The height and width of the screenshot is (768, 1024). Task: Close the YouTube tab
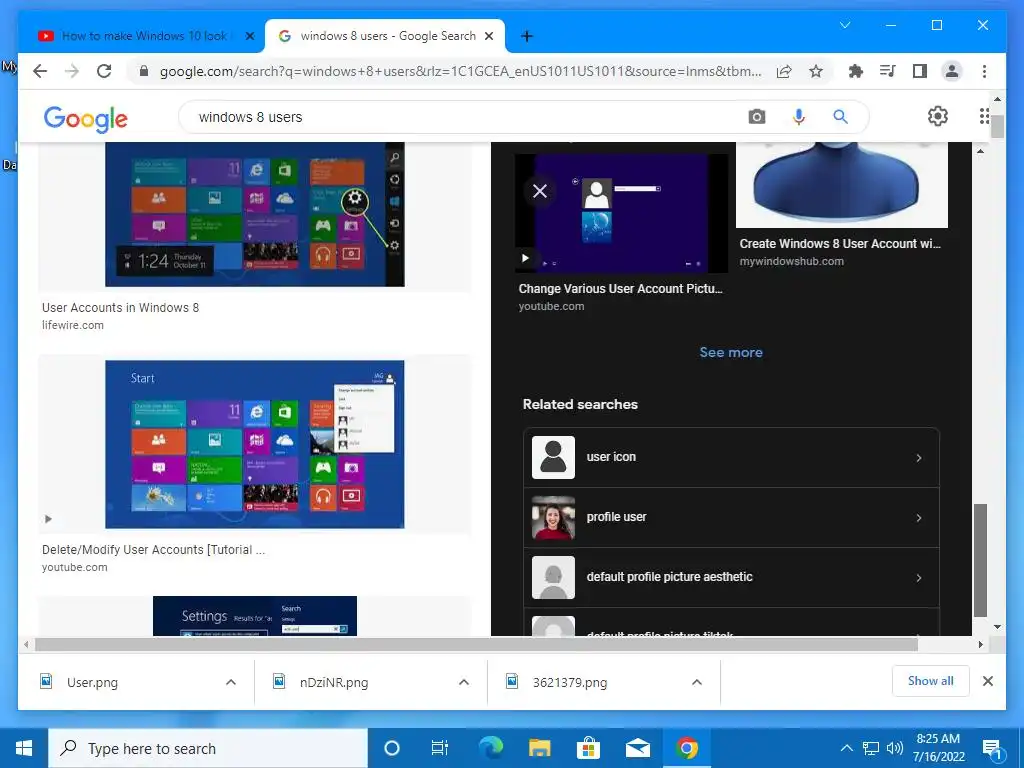[249, 36]
